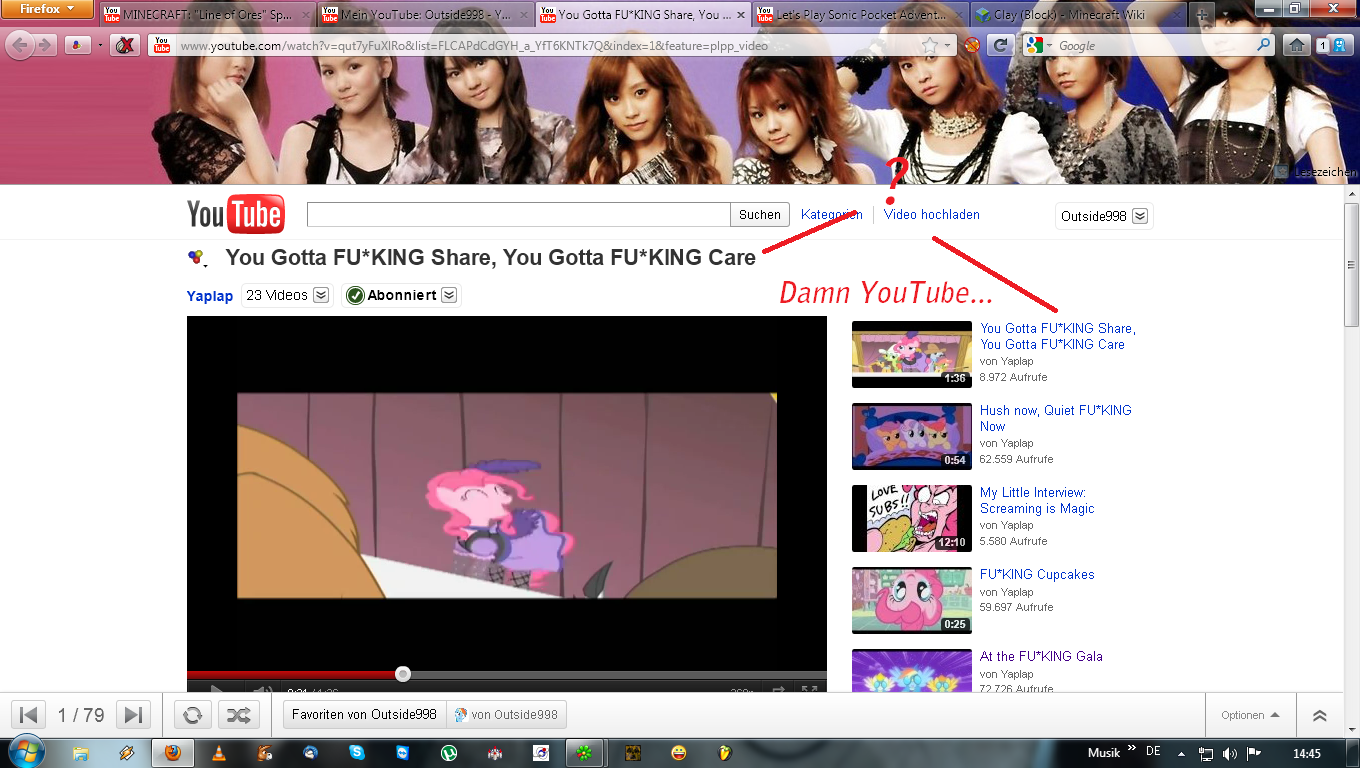Viewport: 1360px width, 768px height.
Task: Bookmark this page with the star
Action: (930, 46)
